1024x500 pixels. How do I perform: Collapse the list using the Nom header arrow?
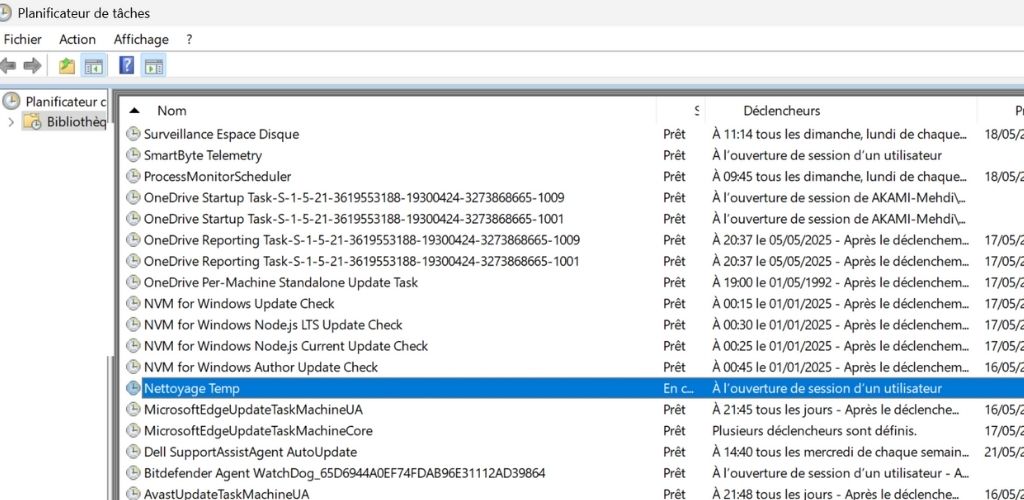(134, 111)
